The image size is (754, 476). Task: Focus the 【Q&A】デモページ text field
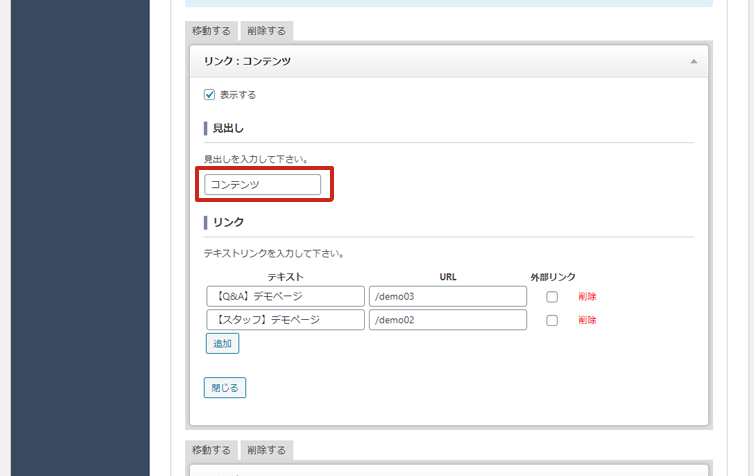click(x=285, y=296)
